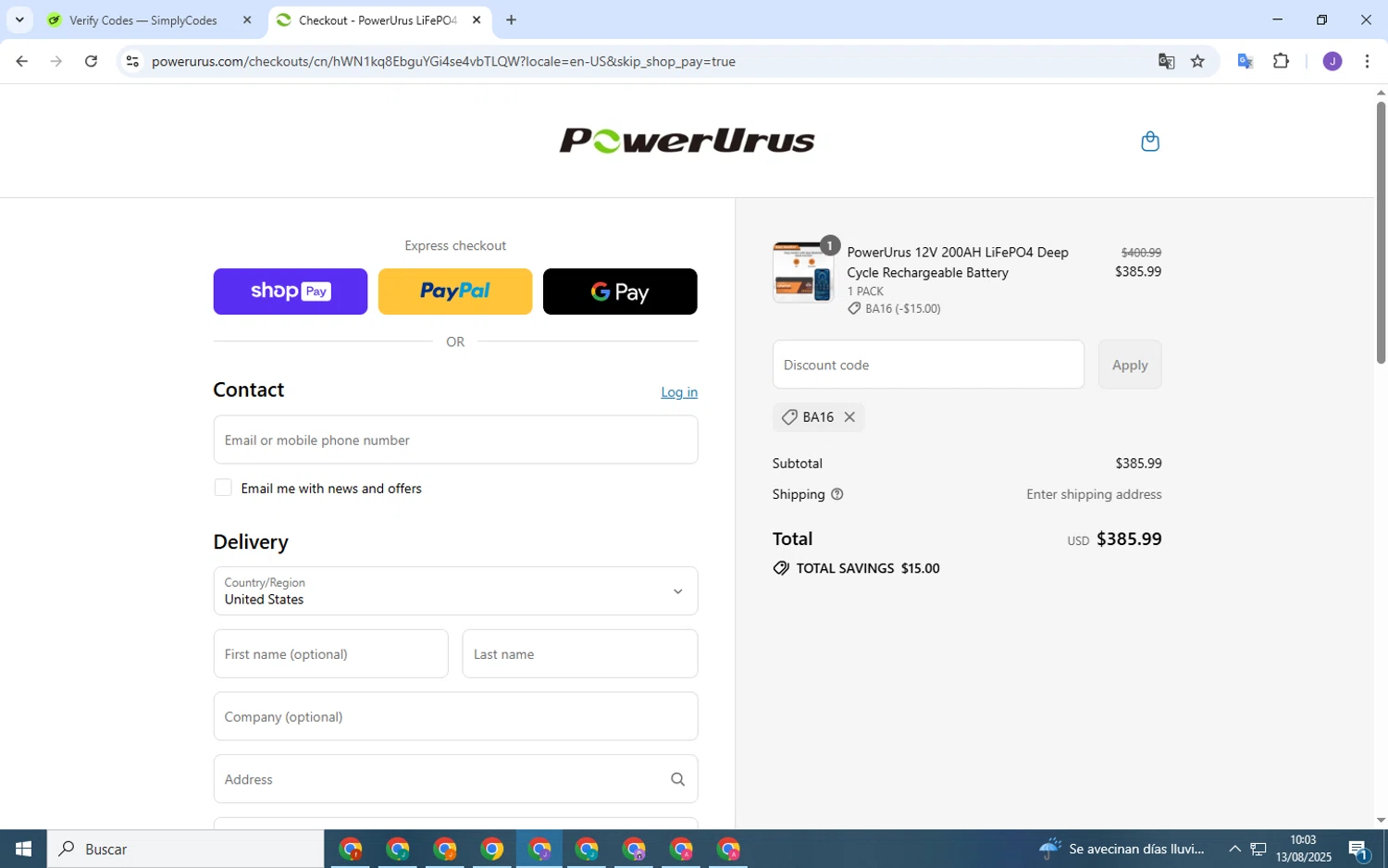1388x868 pixels.
Task: View site information icon in address bar
Action: click(132, 61)
